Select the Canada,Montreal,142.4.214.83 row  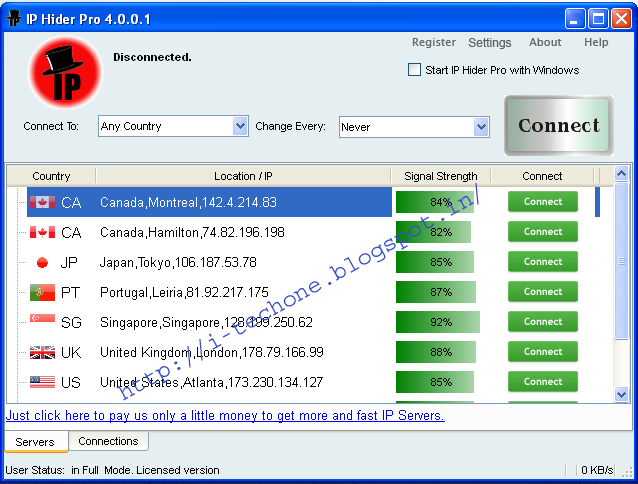[210, 202]
